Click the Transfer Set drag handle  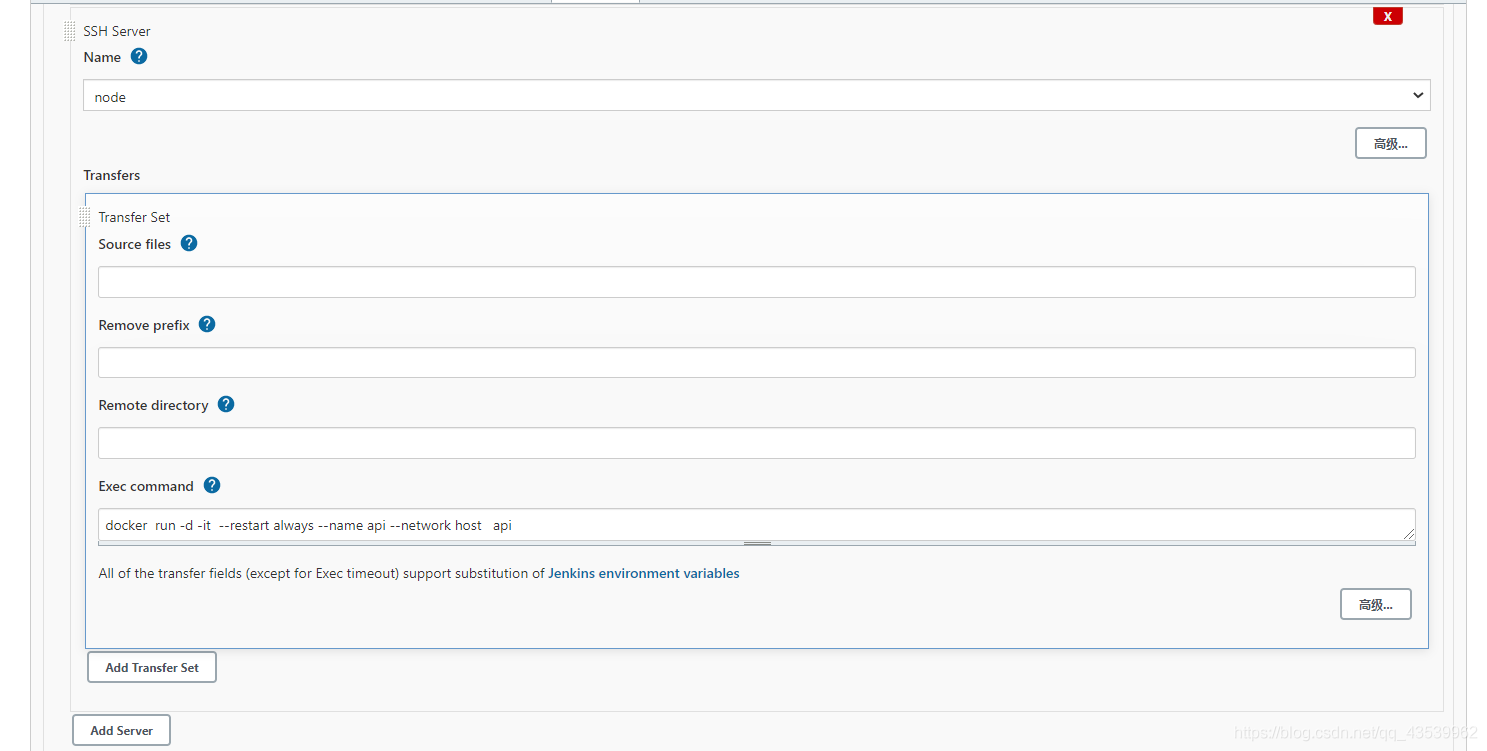(85, 217)
